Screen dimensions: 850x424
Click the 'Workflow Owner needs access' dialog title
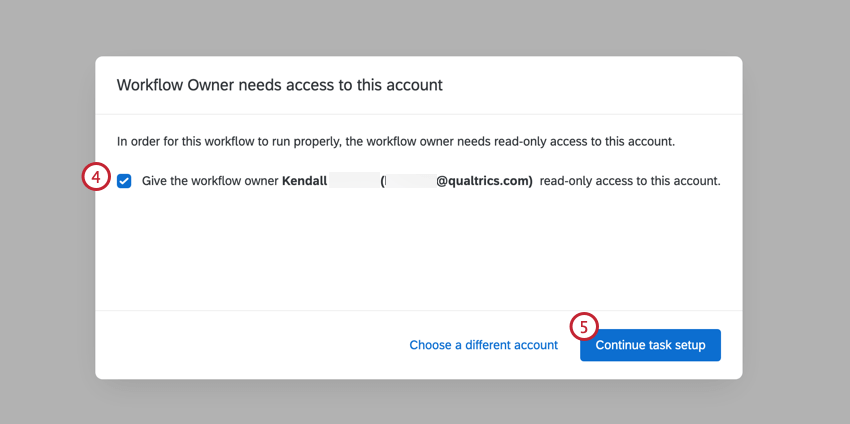click(x=280, y=85)
